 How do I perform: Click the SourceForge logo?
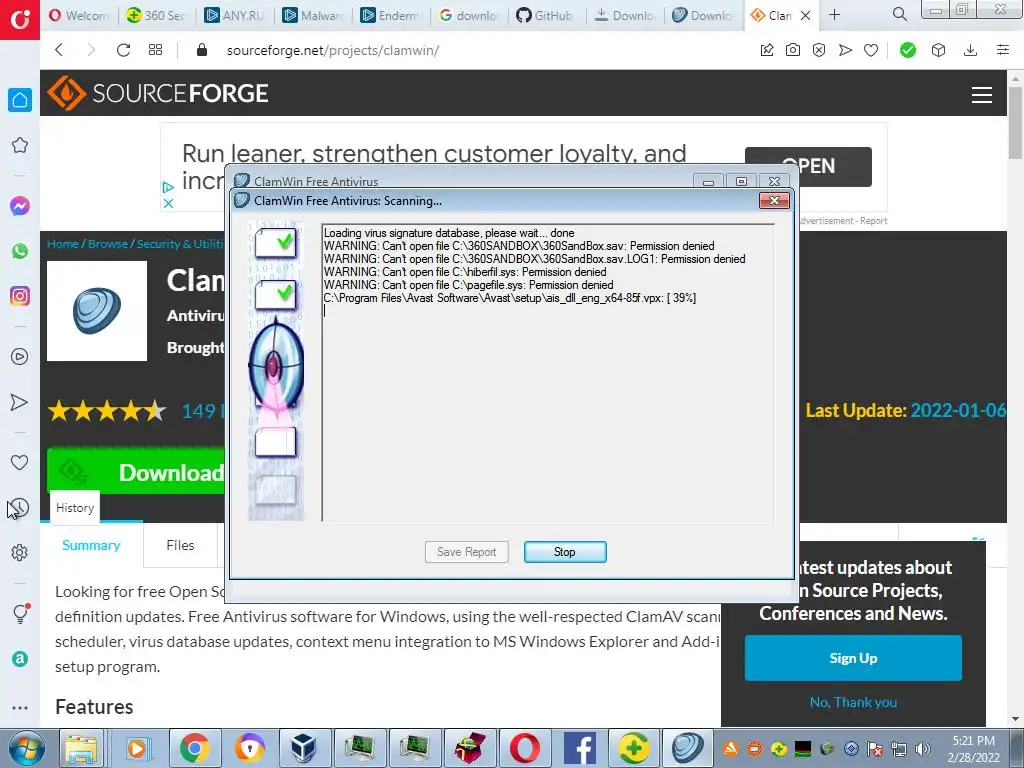pos(157,93)
